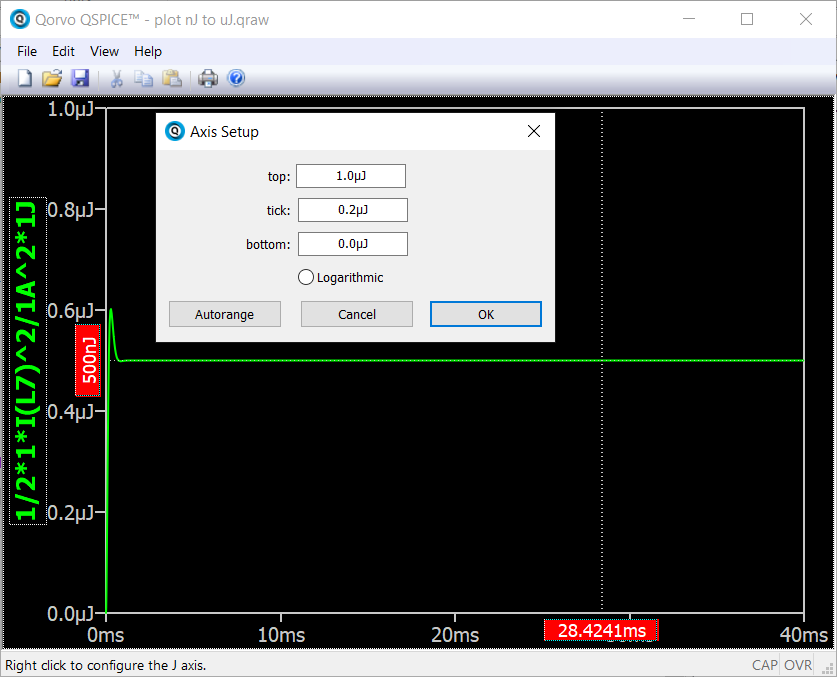Open the File menu
The width and height of the screenshot is (837, 677).
27,51
